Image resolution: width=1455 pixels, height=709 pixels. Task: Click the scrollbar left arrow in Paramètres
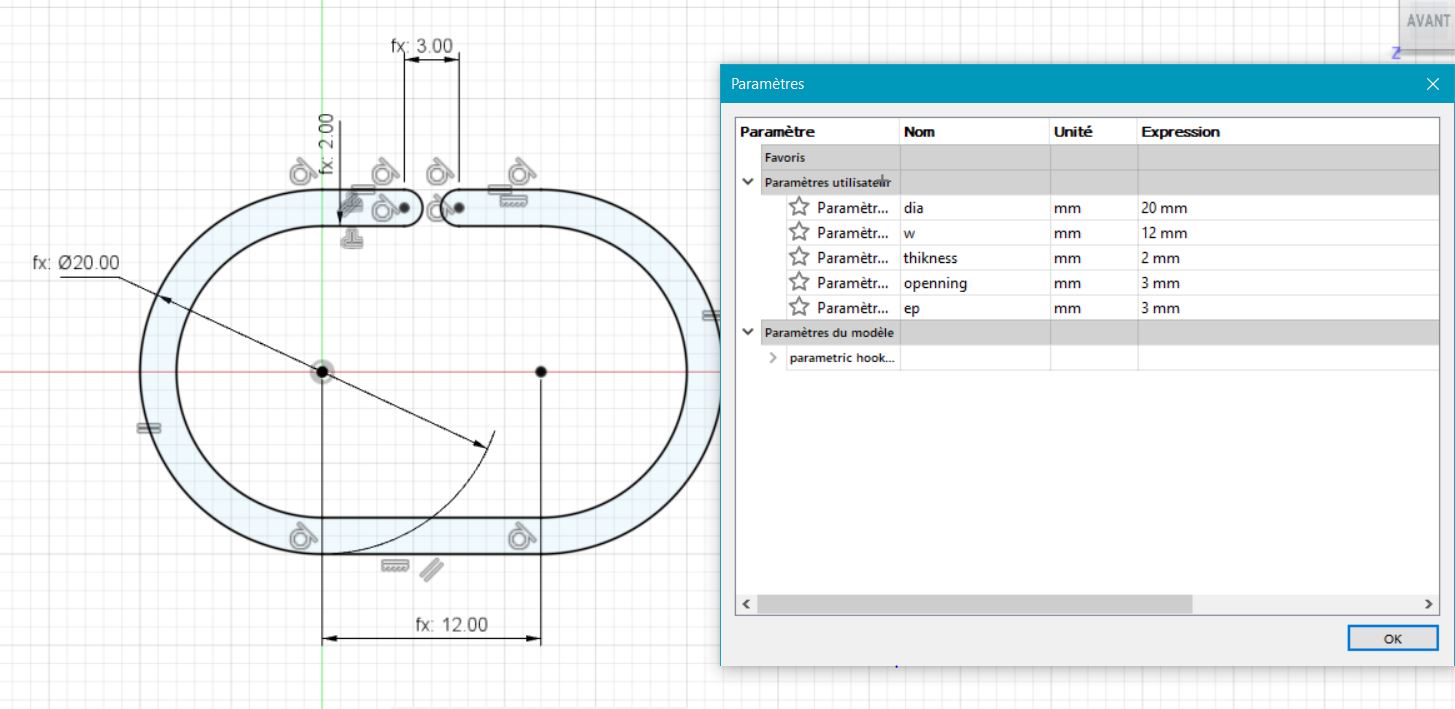point(746,604)
